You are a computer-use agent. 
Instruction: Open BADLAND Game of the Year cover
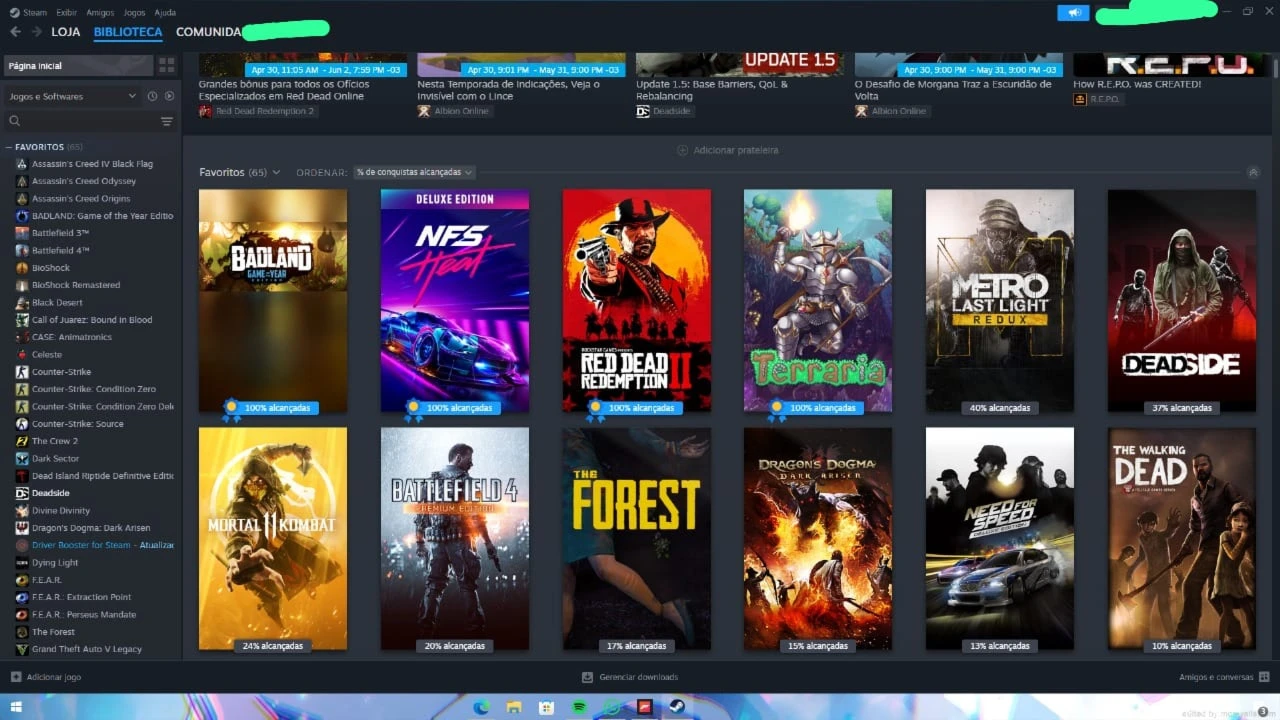tap(273, 301)
